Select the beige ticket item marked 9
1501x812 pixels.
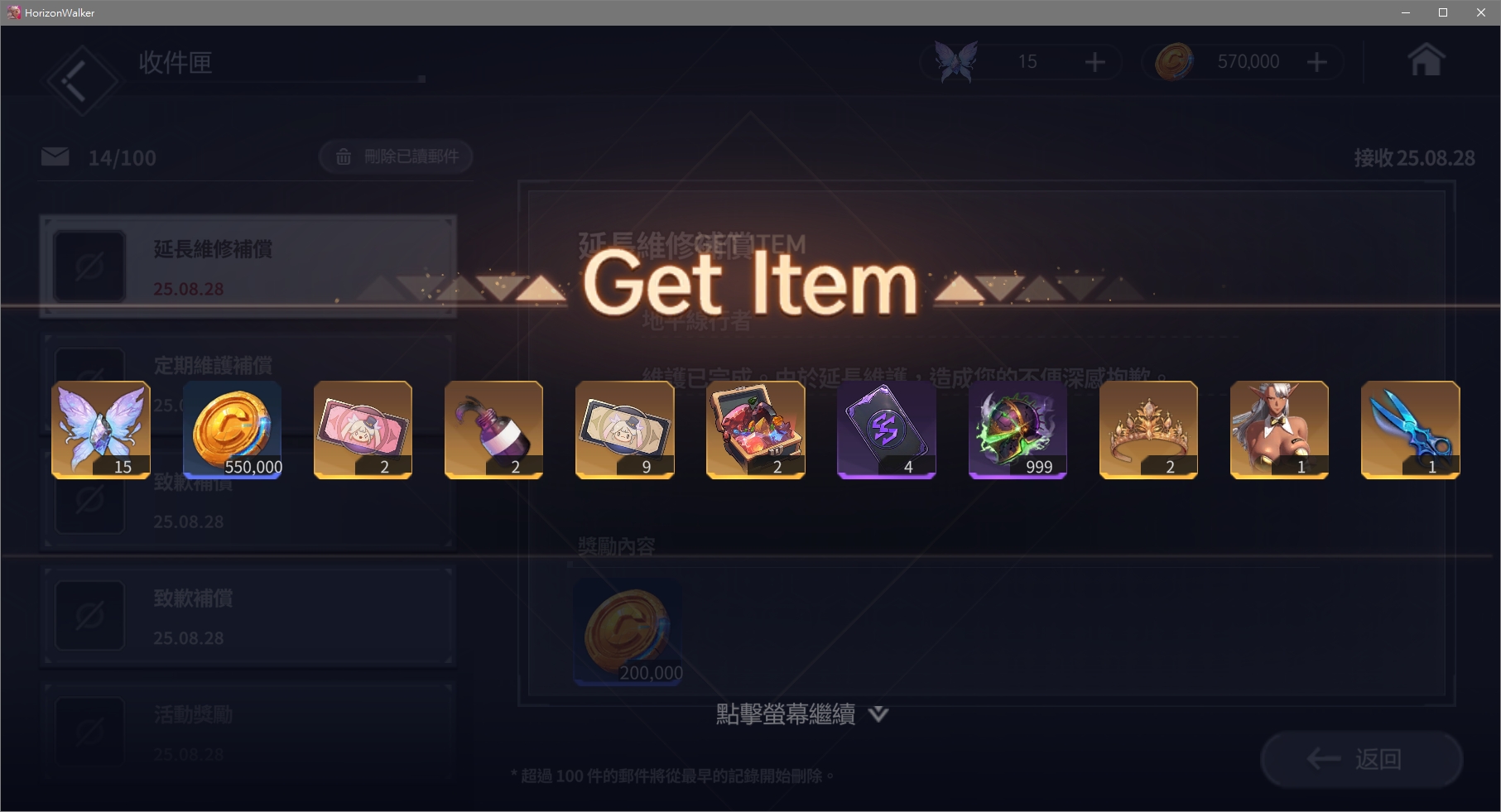pos(625,430)
